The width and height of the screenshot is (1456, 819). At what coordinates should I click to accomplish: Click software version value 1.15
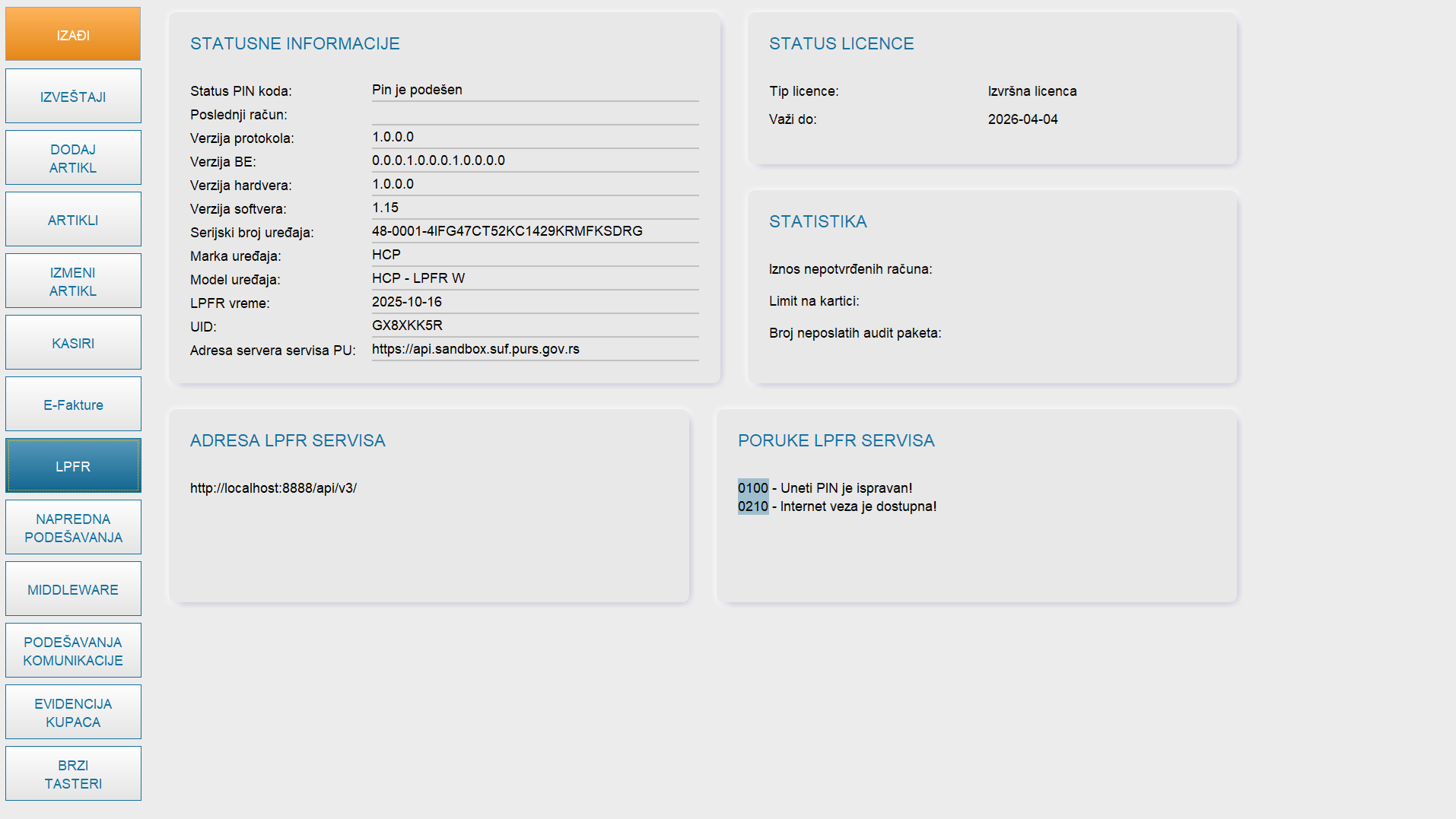point(385,208)
